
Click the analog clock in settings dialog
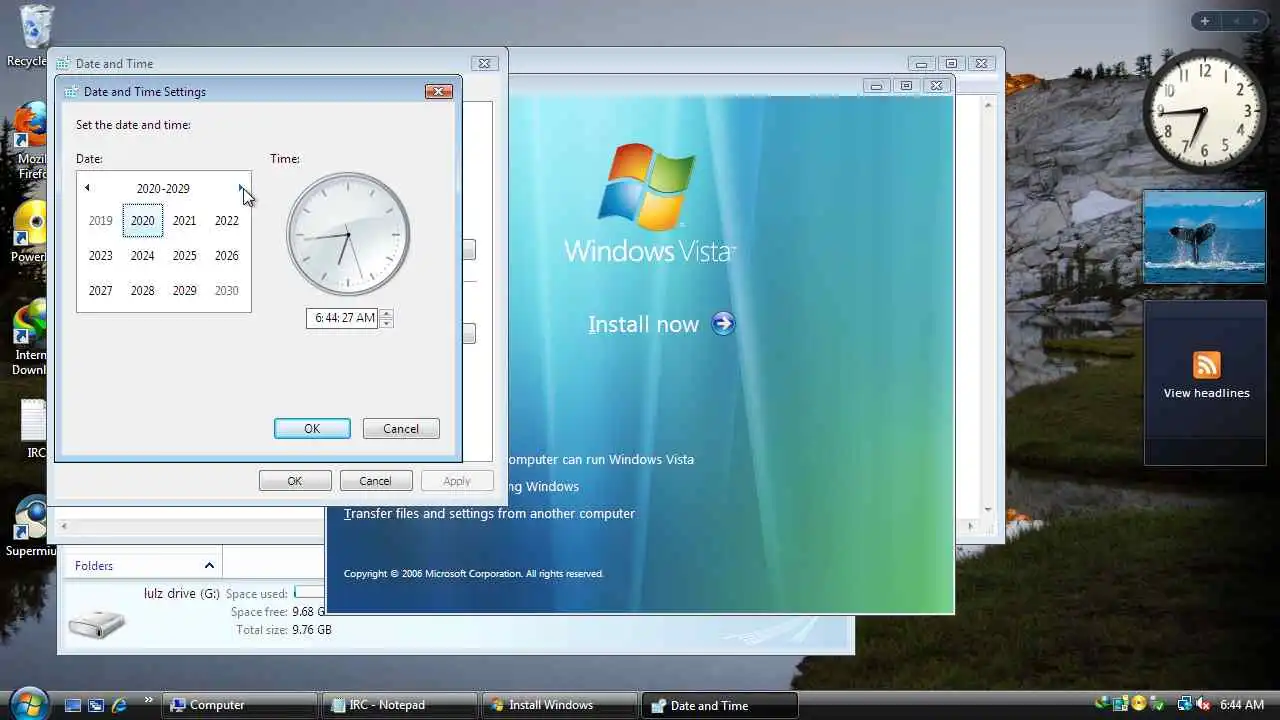(x=348, y=235)
